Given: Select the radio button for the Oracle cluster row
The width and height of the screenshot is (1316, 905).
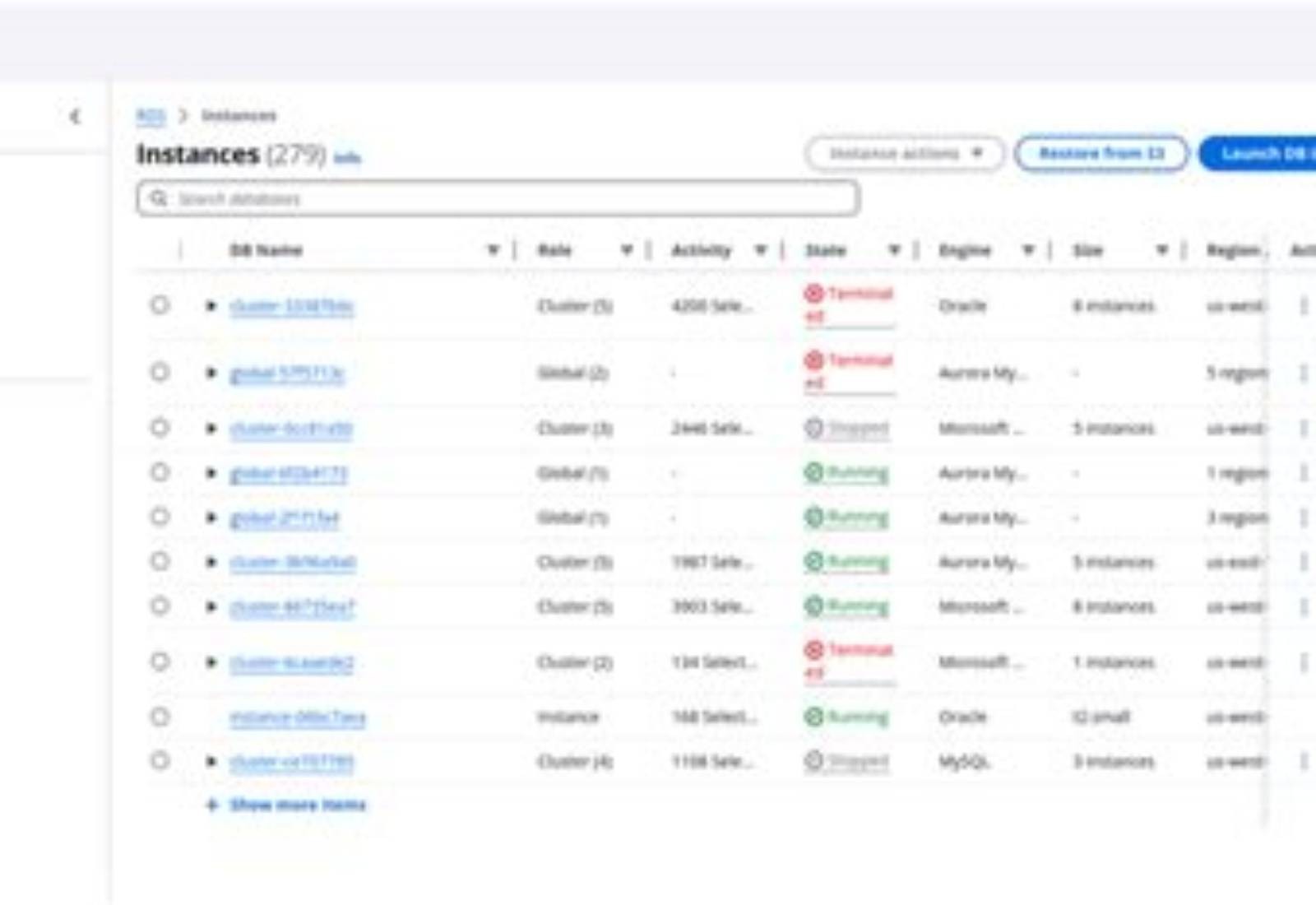Looking at the screenshot, I should click(160, 305).
